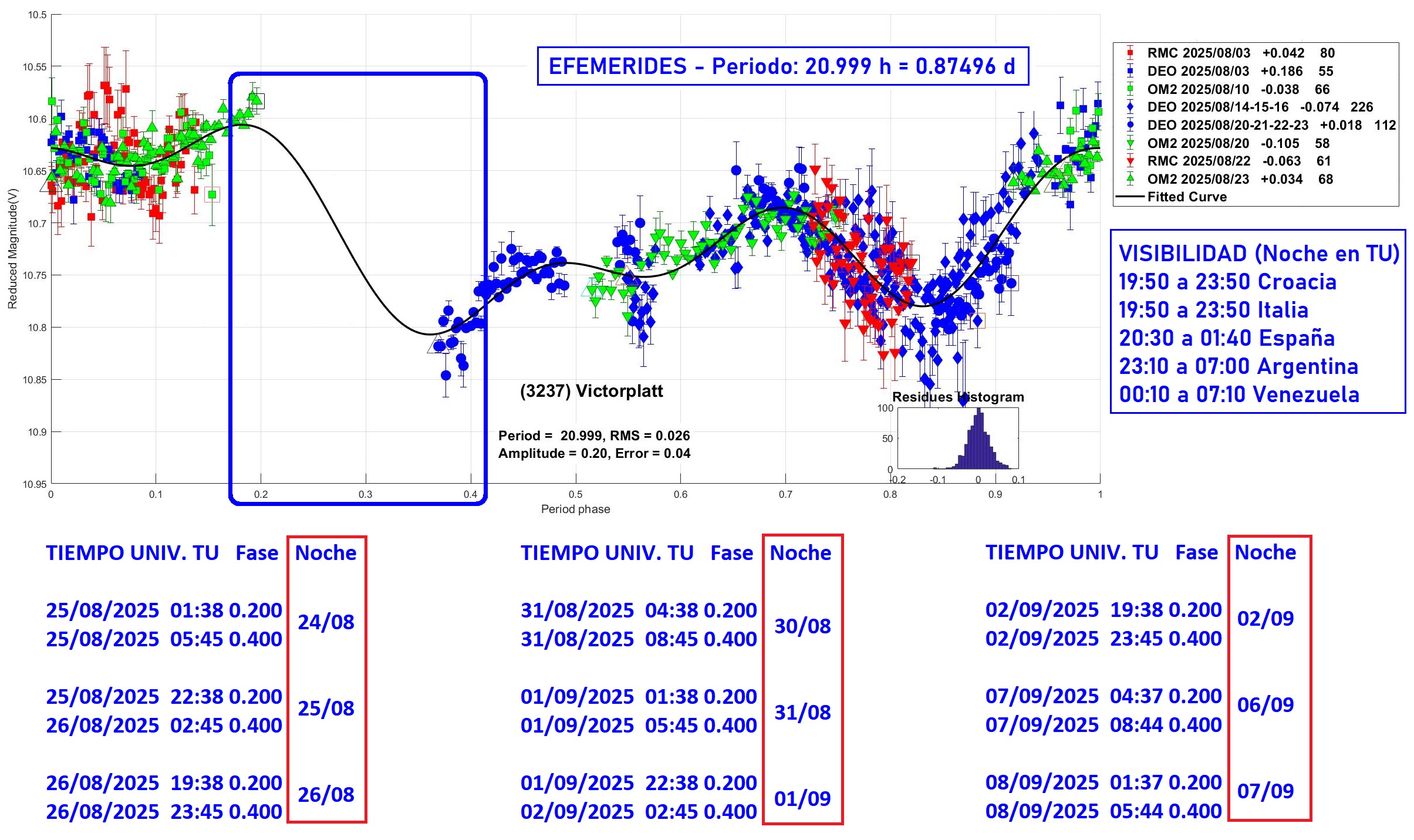This screenshot has width=1414, height=840.
Task: Click the green up-triangle OM2 2025/08/23 legend marker
Action: coord(1130,178)
